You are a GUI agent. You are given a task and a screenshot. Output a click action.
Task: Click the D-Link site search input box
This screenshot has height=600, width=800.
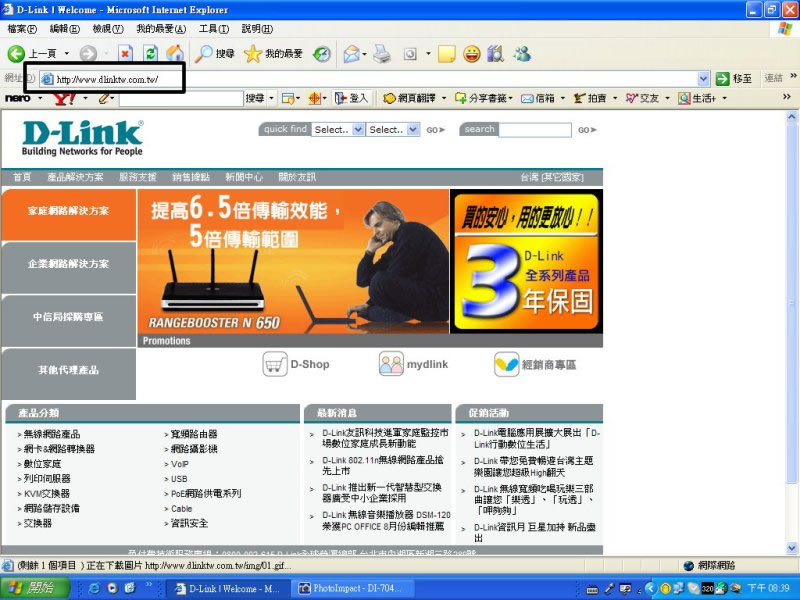click(x=535, y=130)
